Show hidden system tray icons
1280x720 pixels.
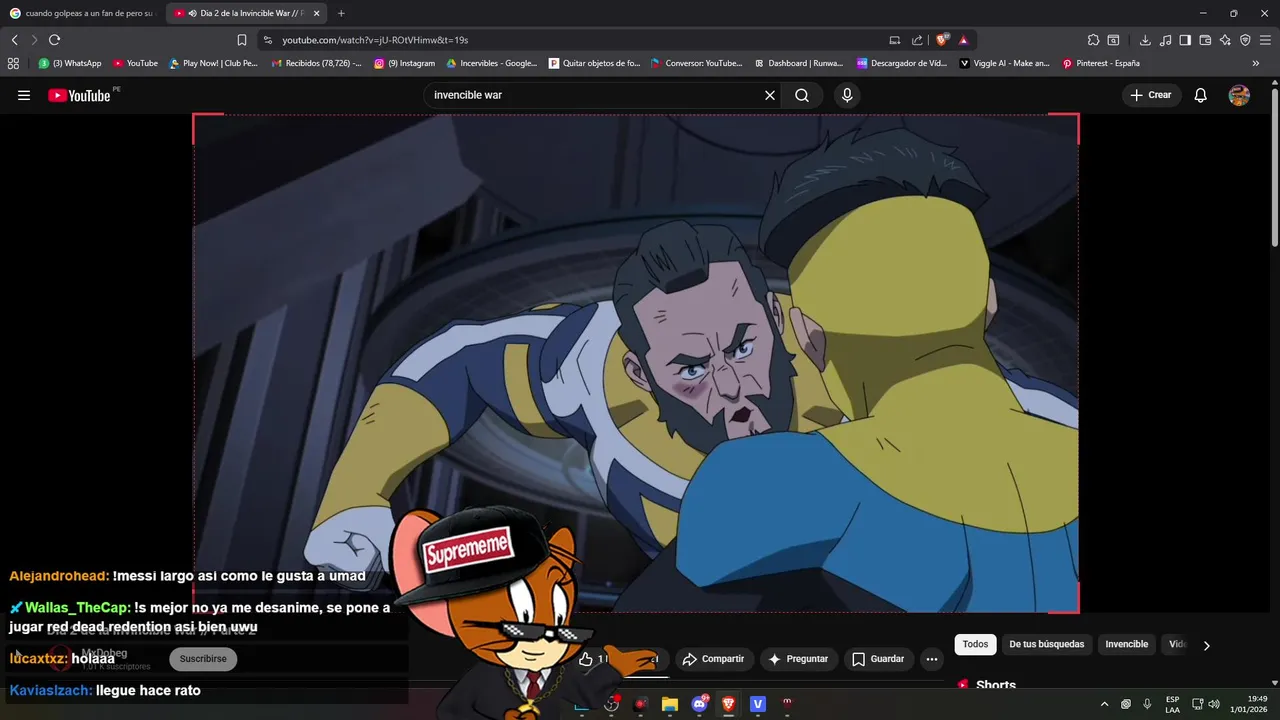tap(1104, 704)
